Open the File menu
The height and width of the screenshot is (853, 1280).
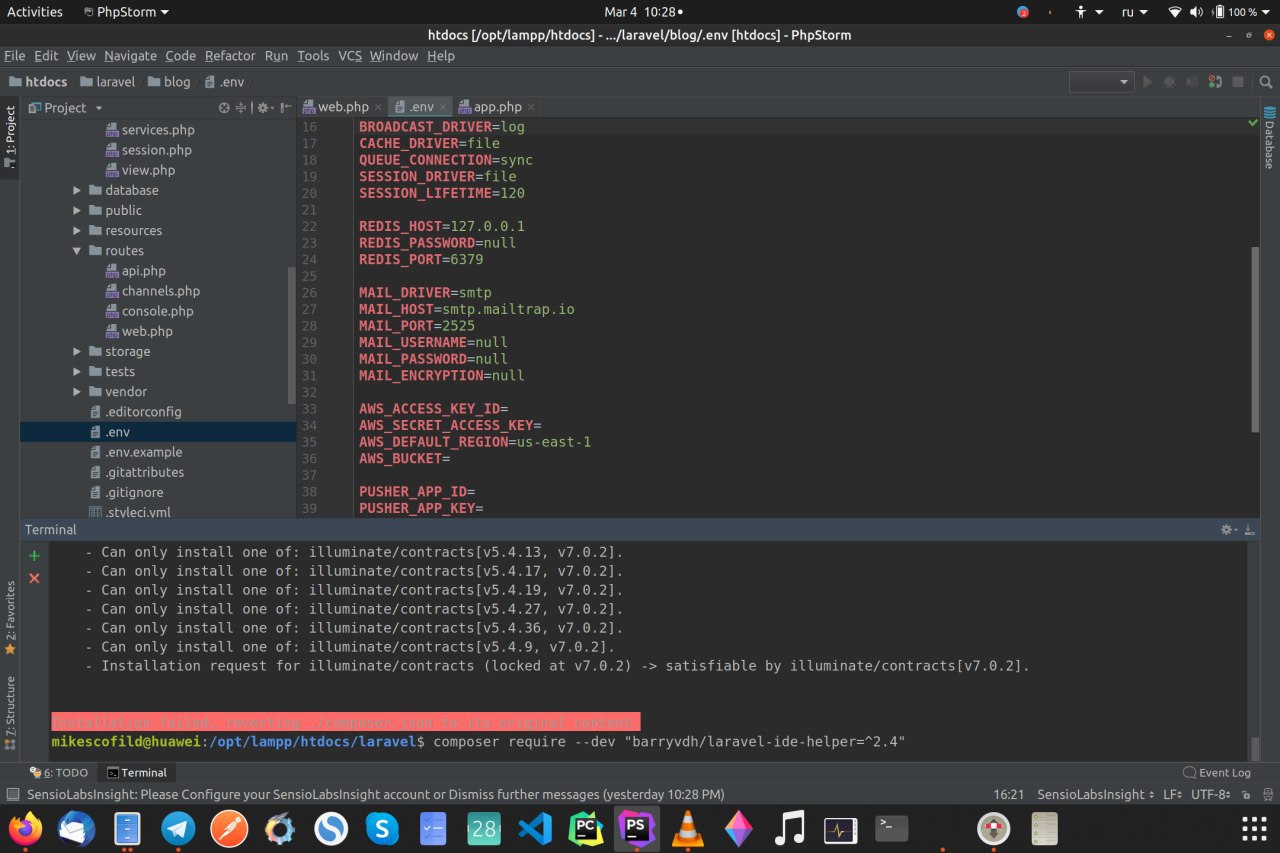coord(14,56)
